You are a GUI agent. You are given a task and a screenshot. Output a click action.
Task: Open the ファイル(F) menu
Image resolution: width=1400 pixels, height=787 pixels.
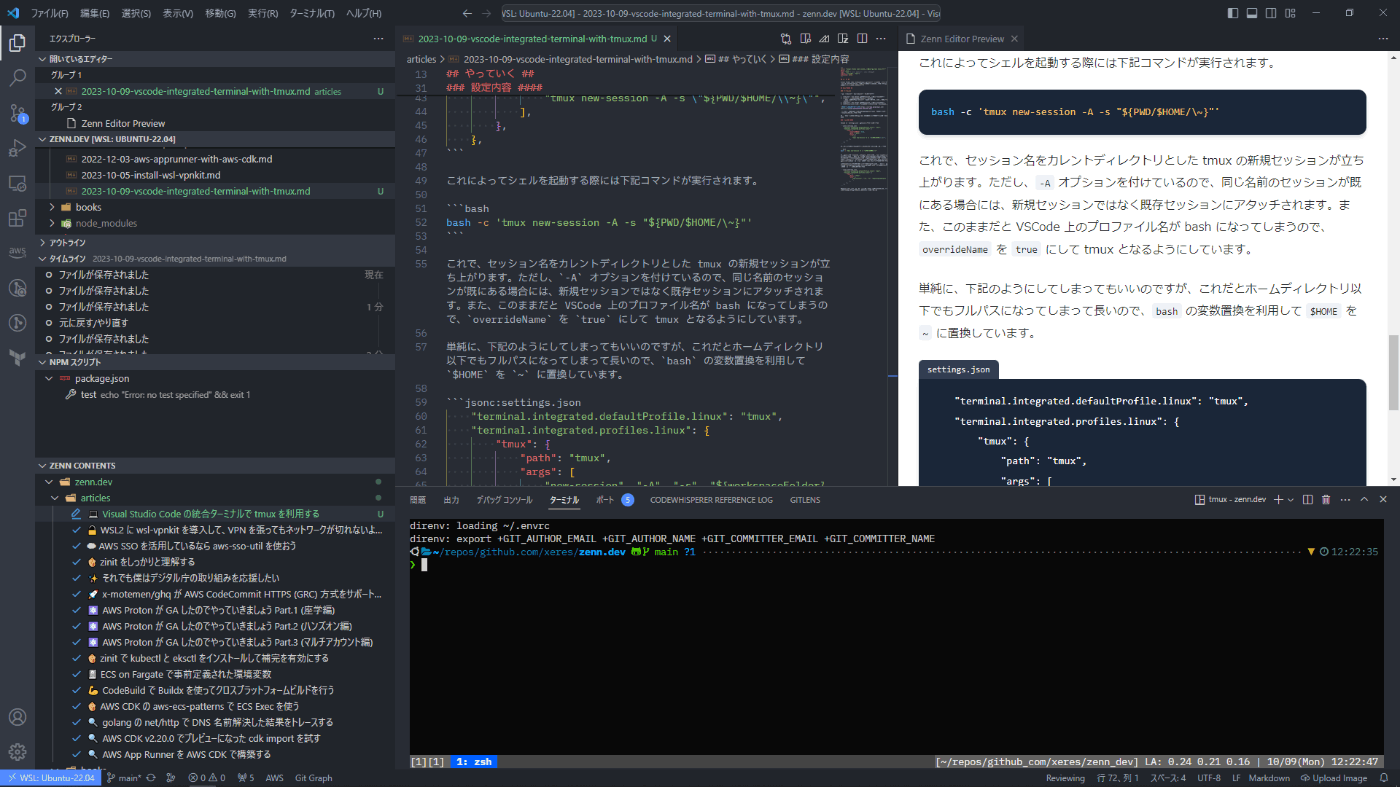[x=50, y=13]
